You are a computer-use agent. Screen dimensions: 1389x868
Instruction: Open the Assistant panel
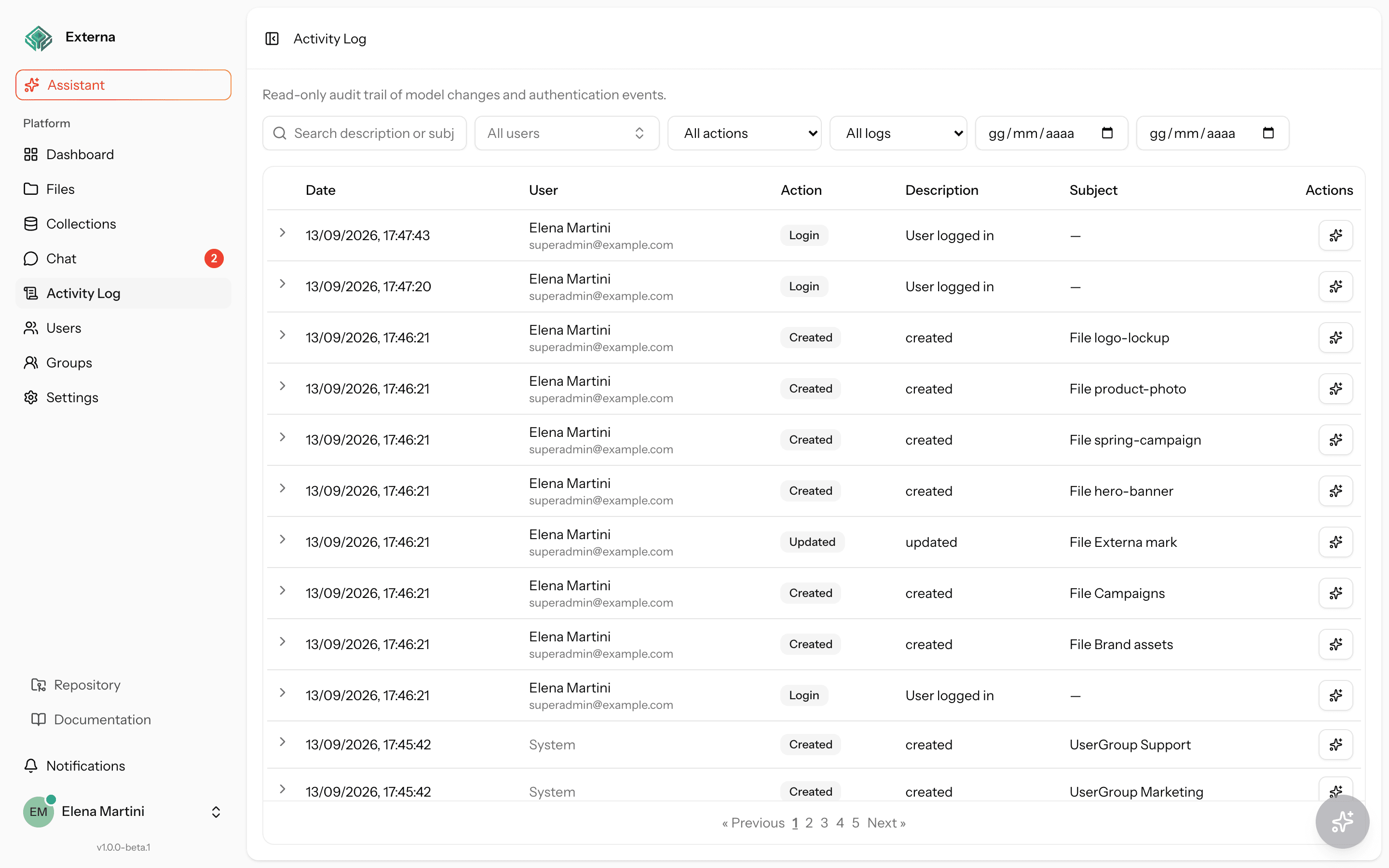coord(123,85)
